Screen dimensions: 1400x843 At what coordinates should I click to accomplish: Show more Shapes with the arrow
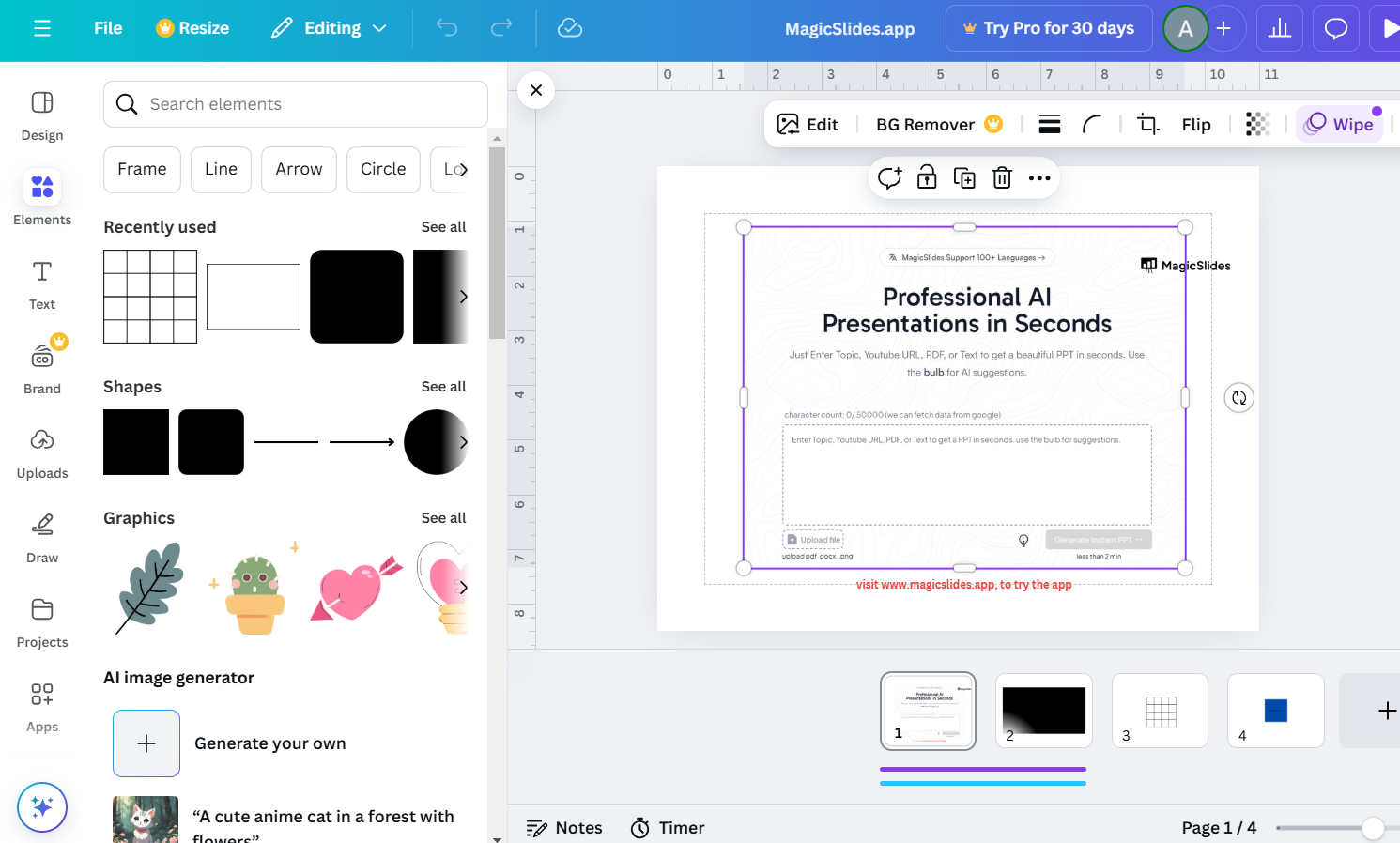pos(463,442)
